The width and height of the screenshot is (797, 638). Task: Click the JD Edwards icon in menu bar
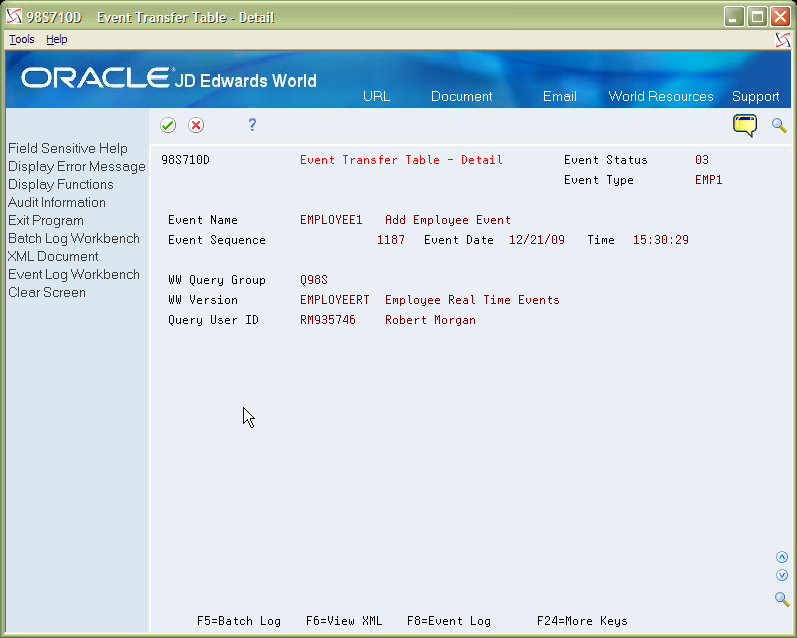(x=783, y=40)
